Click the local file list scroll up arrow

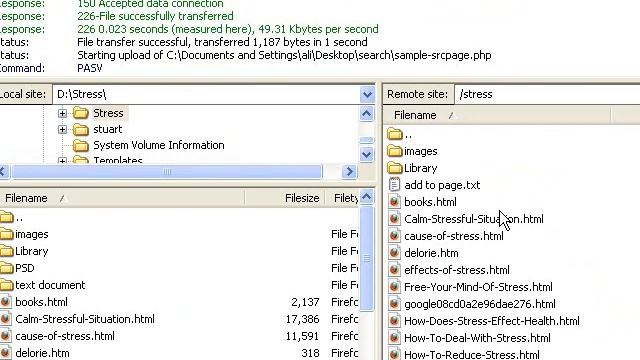click(x=367, y=197)
